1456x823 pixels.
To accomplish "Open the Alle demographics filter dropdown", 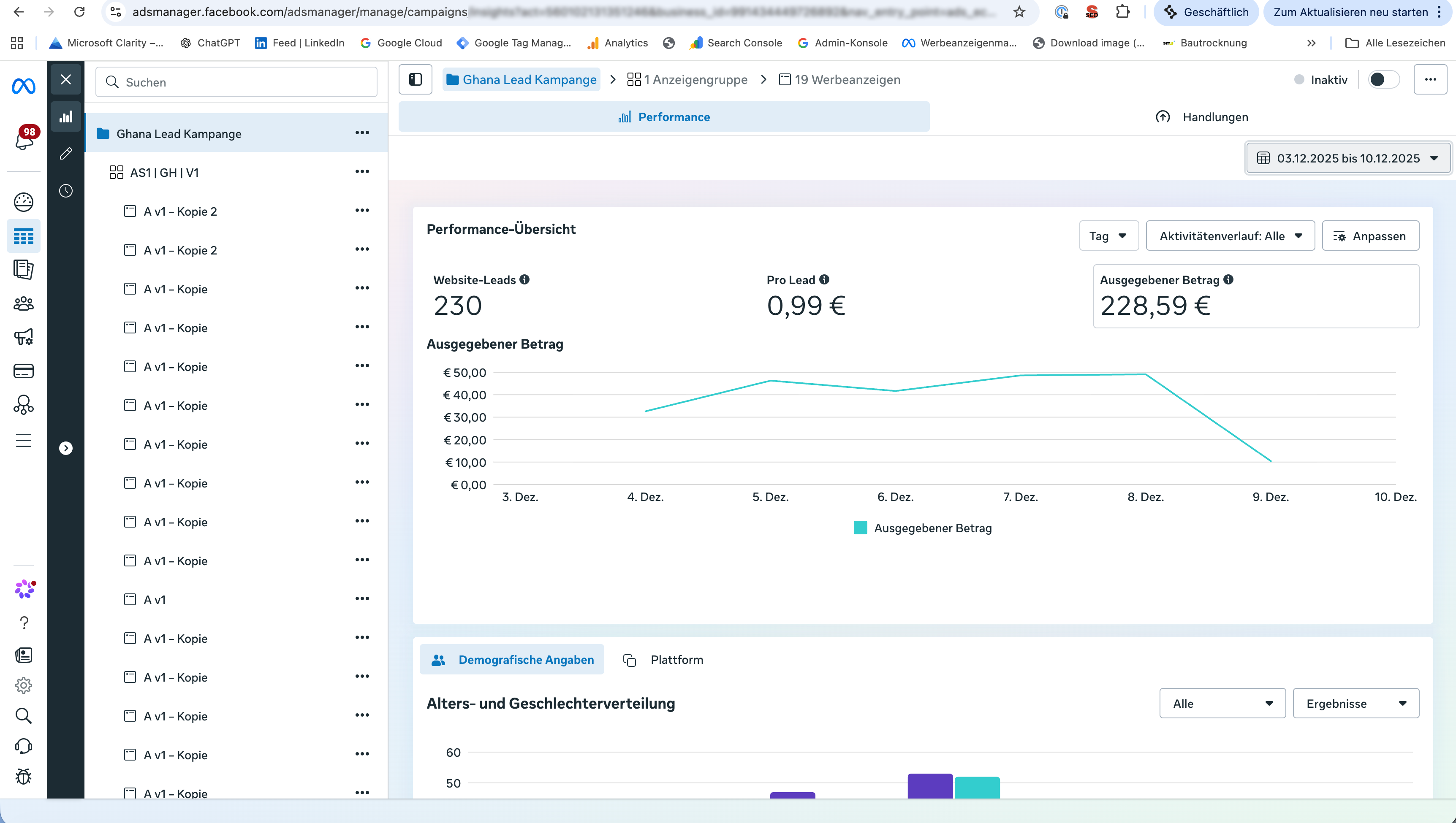I will pos(1222,704).
